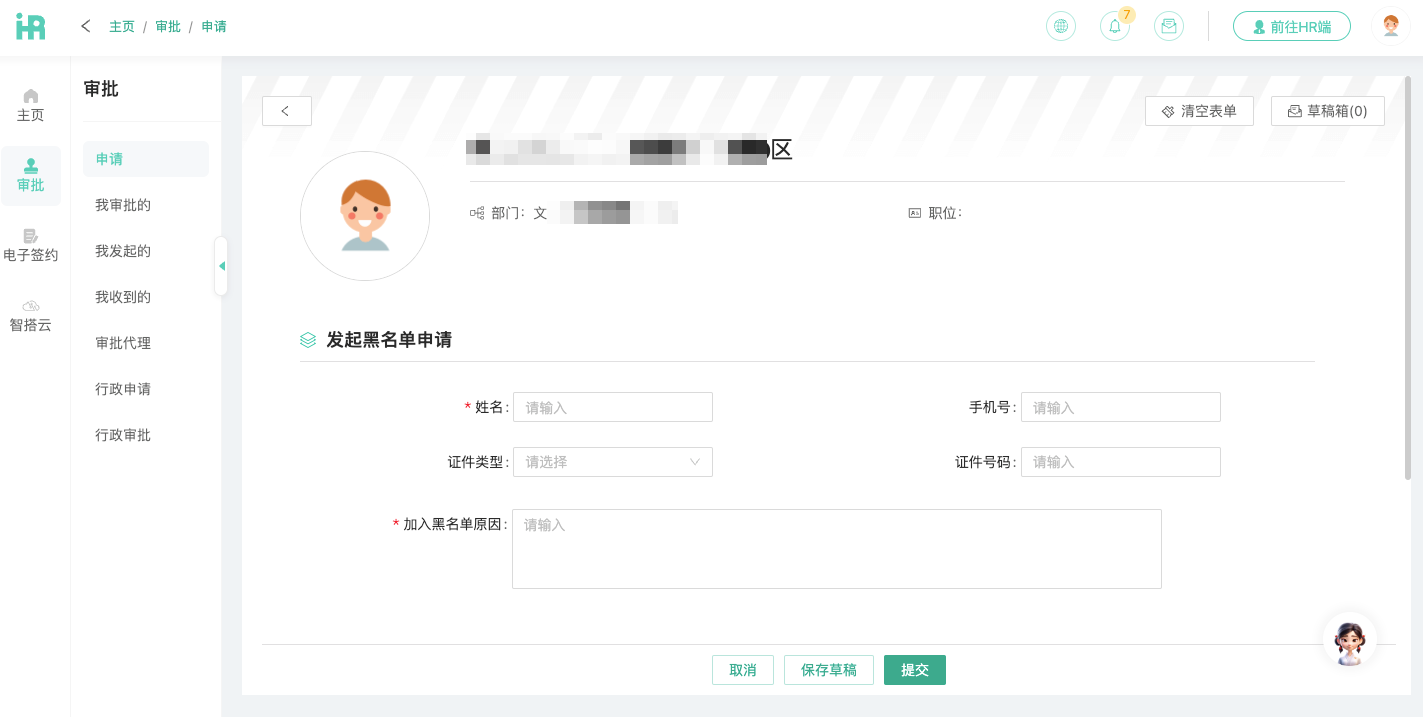This screenshot has height=717, width=1423.
Task: Open the 草稿箱(0) drafts box
Action: (1327, 111)
